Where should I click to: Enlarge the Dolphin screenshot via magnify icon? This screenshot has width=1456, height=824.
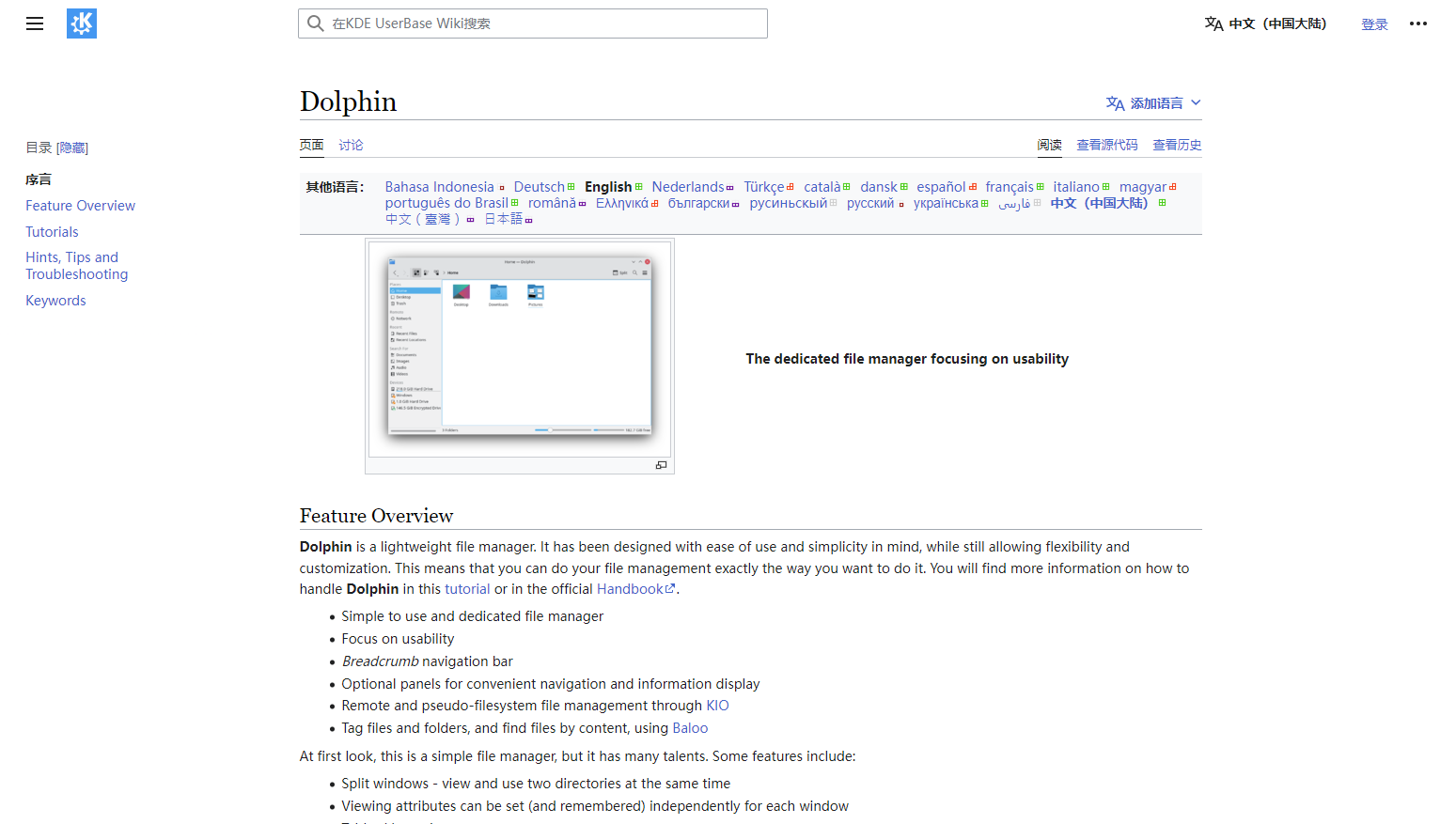(661, 465)
